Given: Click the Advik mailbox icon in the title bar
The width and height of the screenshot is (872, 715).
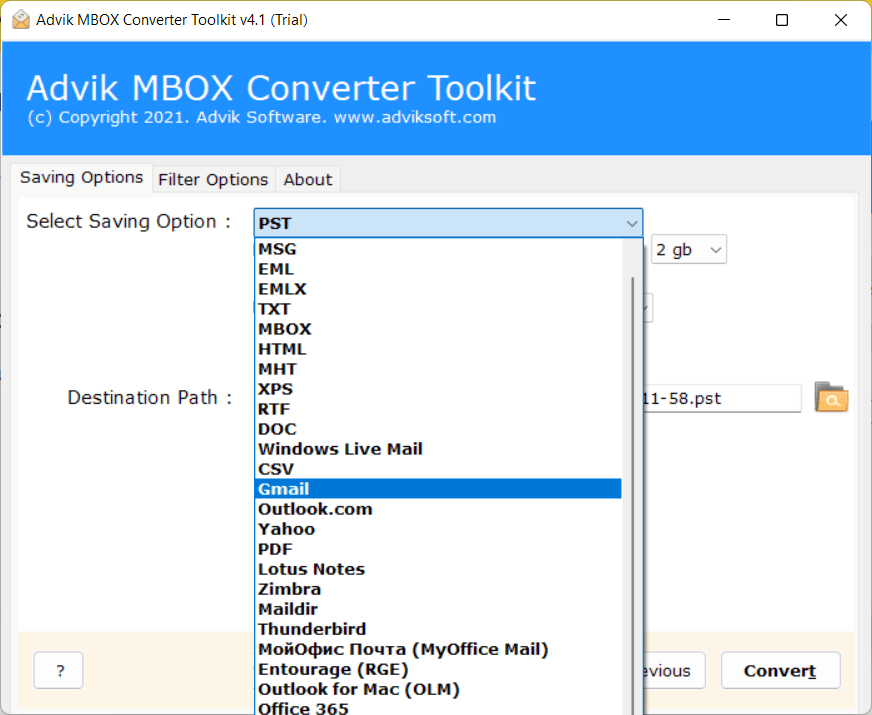Looking at the screenshot, I should [19, 19].
